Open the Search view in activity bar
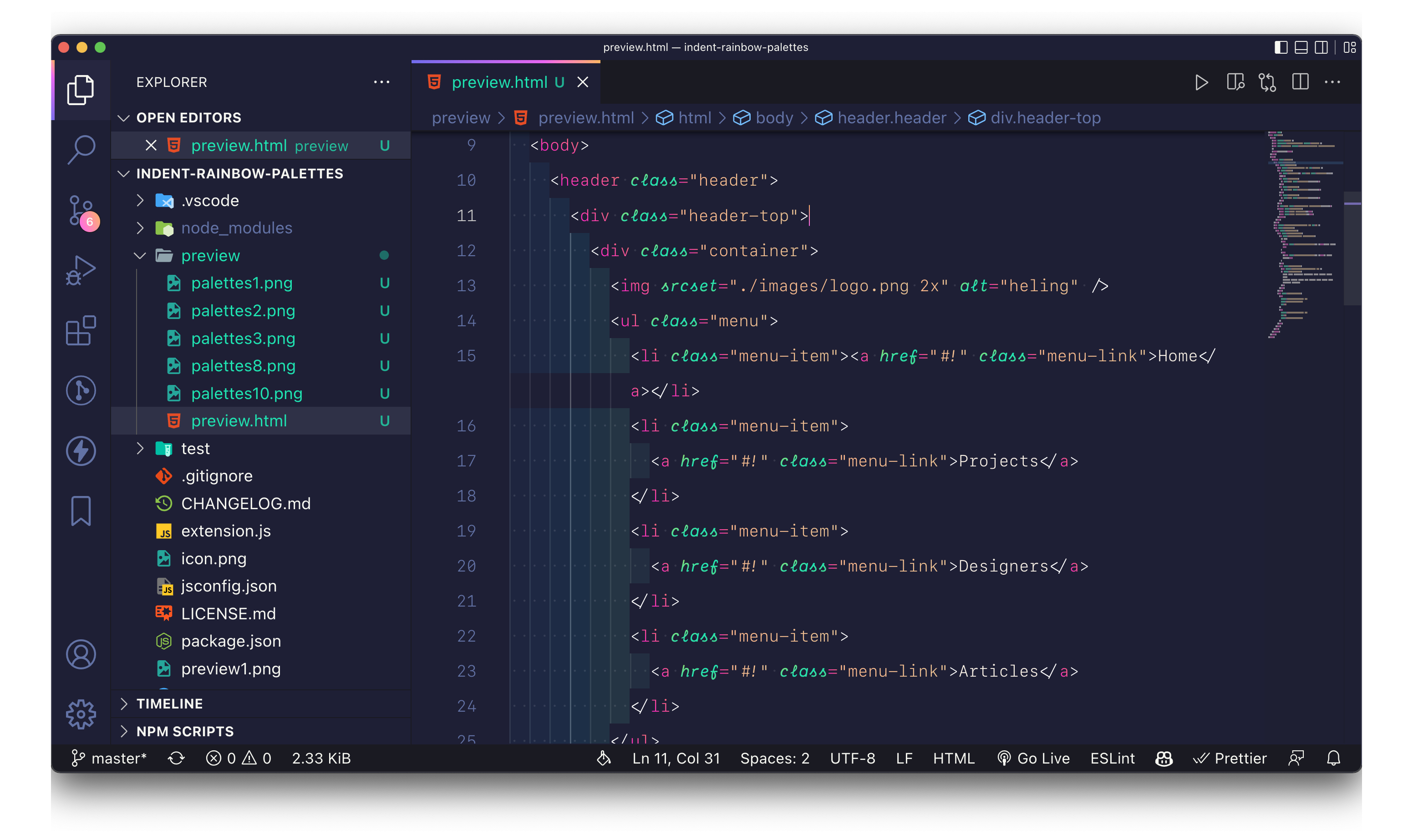The image size is (1413, 840). 81,149
